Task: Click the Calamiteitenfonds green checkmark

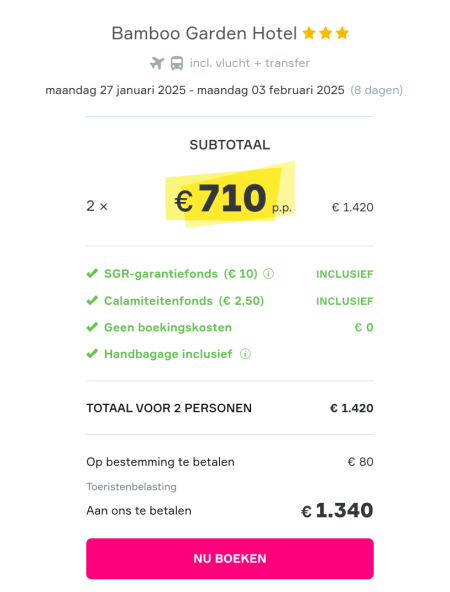Action: [x=92, y=301]
